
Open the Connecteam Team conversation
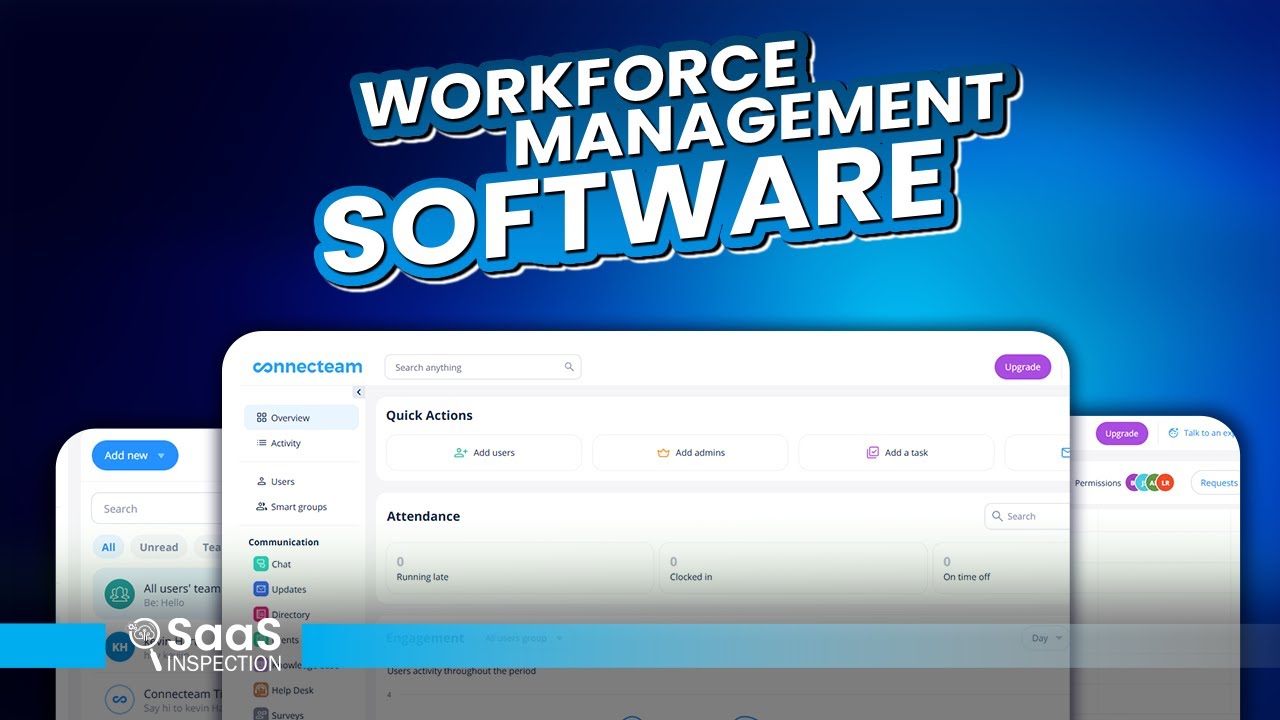click(x=158, y=699)
